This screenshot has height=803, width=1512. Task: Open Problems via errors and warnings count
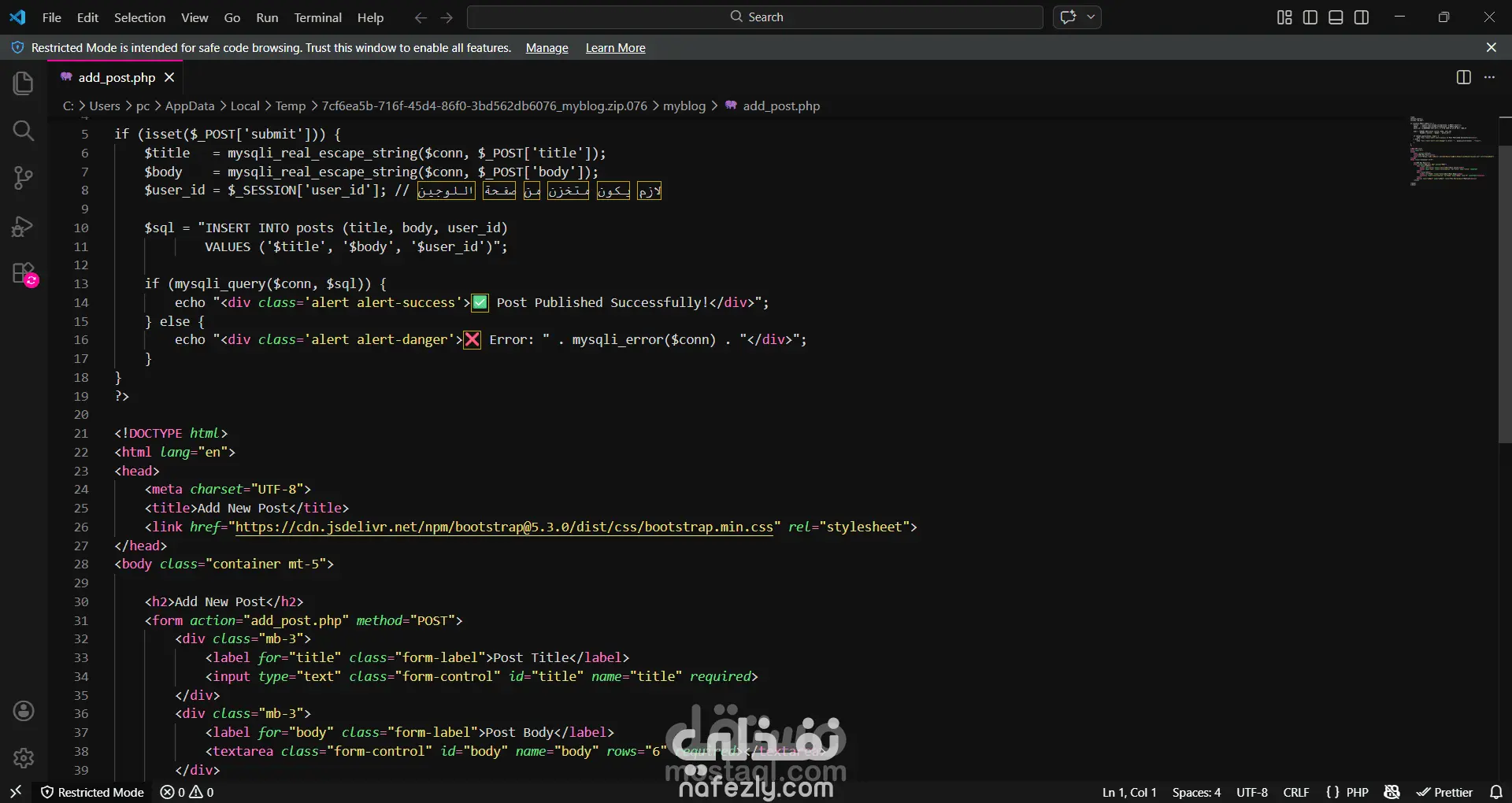click(187, 792)
